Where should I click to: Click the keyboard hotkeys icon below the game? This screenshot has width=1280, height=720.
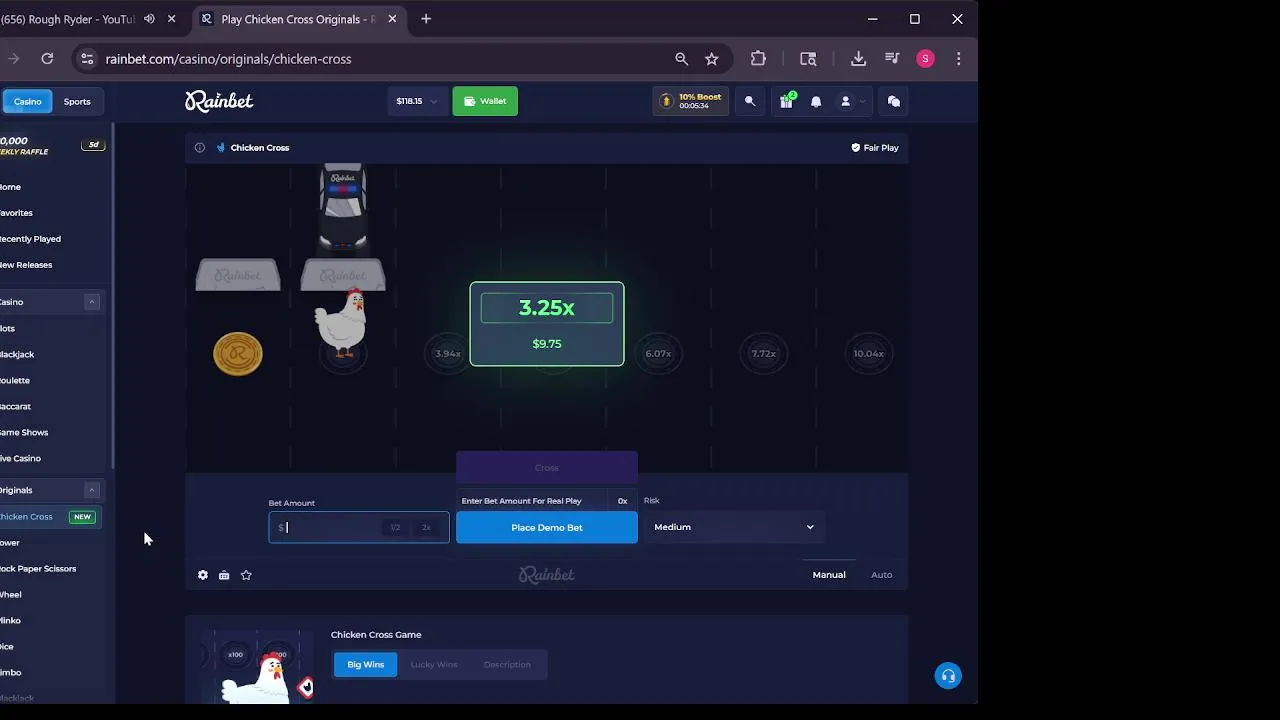coord(224,575)
